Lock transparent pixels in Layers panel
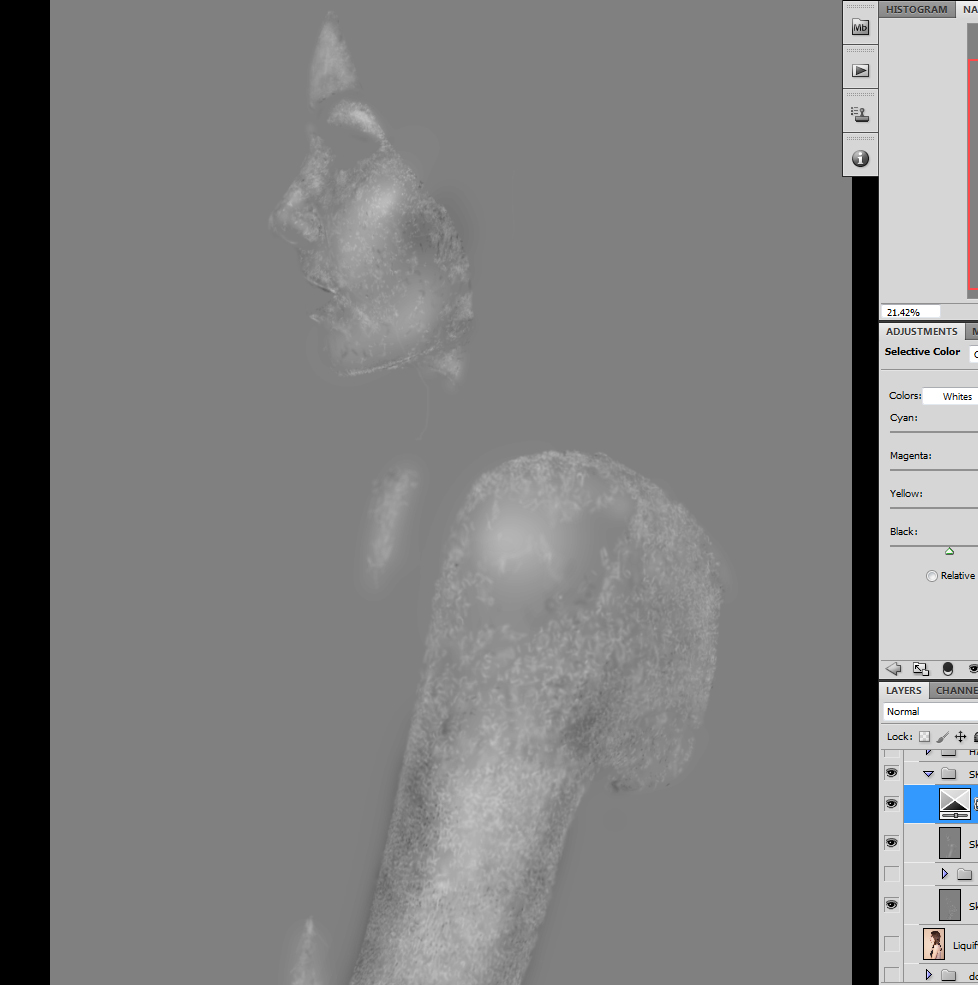Screen dimensions: 978x985 (x=925, y=737)
